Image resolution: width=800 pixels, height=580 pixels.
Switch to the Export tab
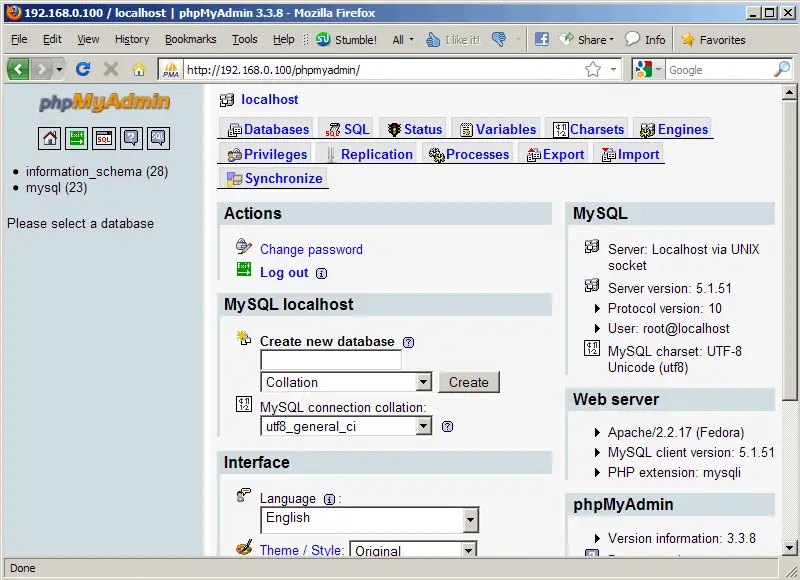pyautogui.click(x=555, y=154)
